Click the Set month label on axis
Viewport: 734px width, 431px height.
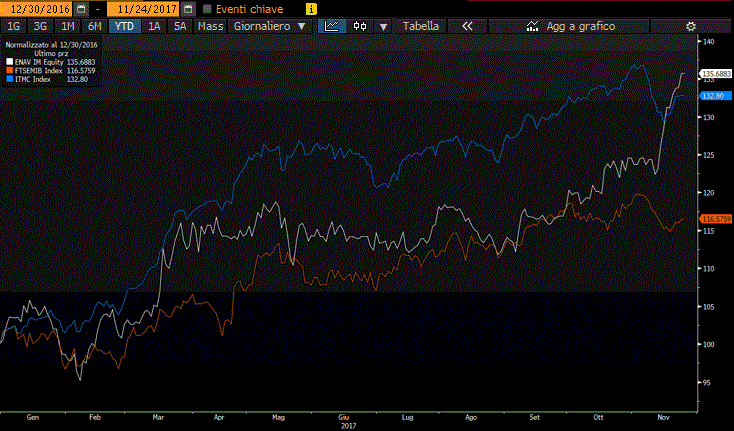coord(535,417)
